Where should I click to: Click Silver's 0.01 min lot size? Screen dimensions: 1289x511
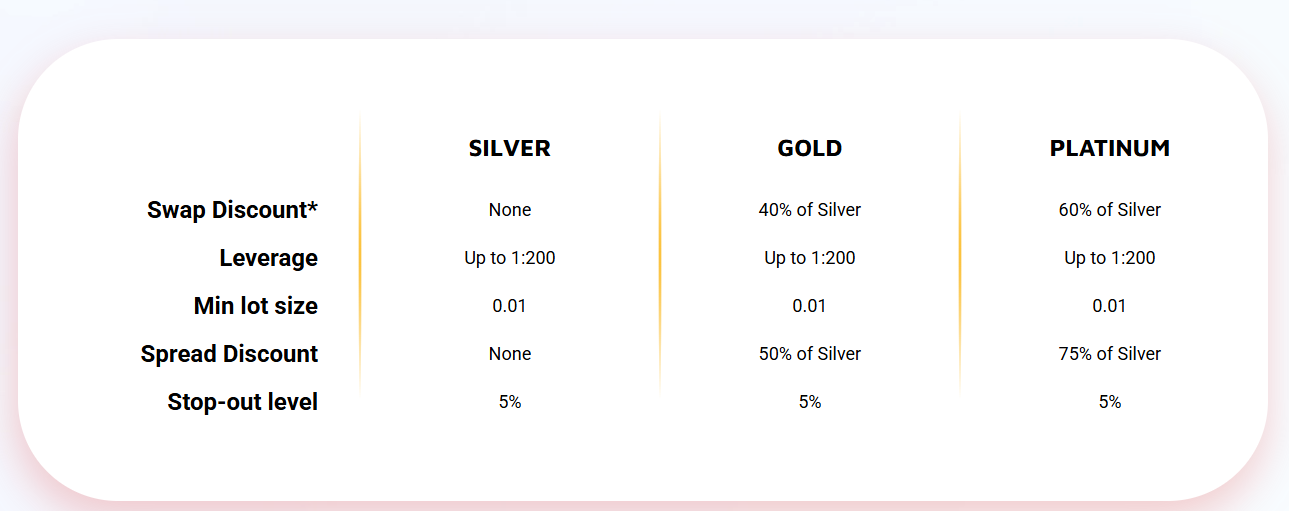[x=510, y=306]
